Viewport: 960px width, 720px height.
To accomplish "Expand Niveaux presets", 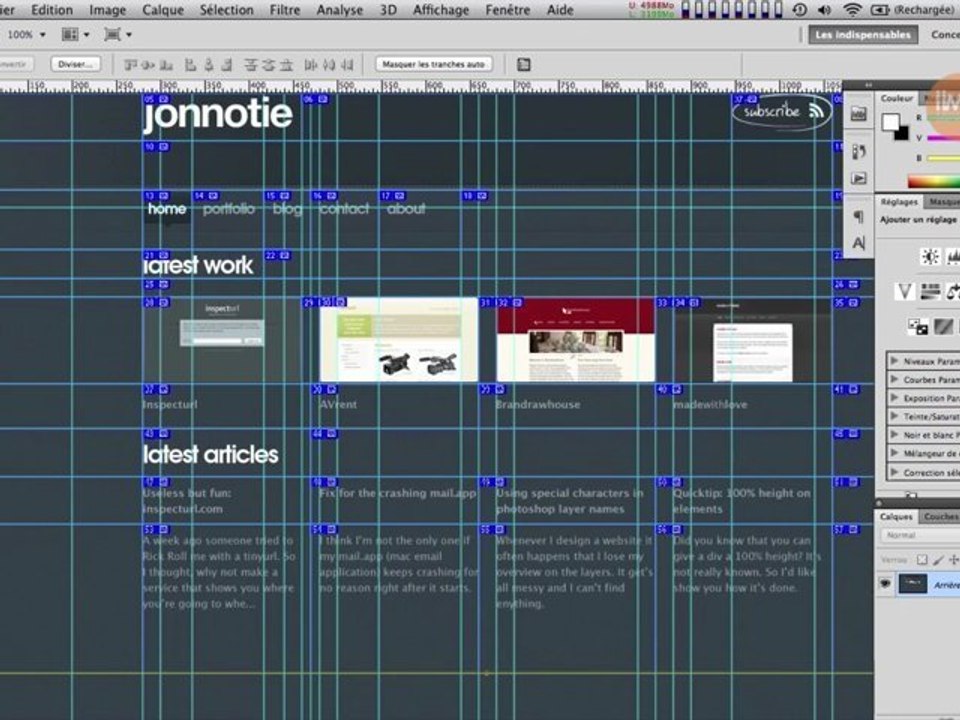I will (894, 361).
